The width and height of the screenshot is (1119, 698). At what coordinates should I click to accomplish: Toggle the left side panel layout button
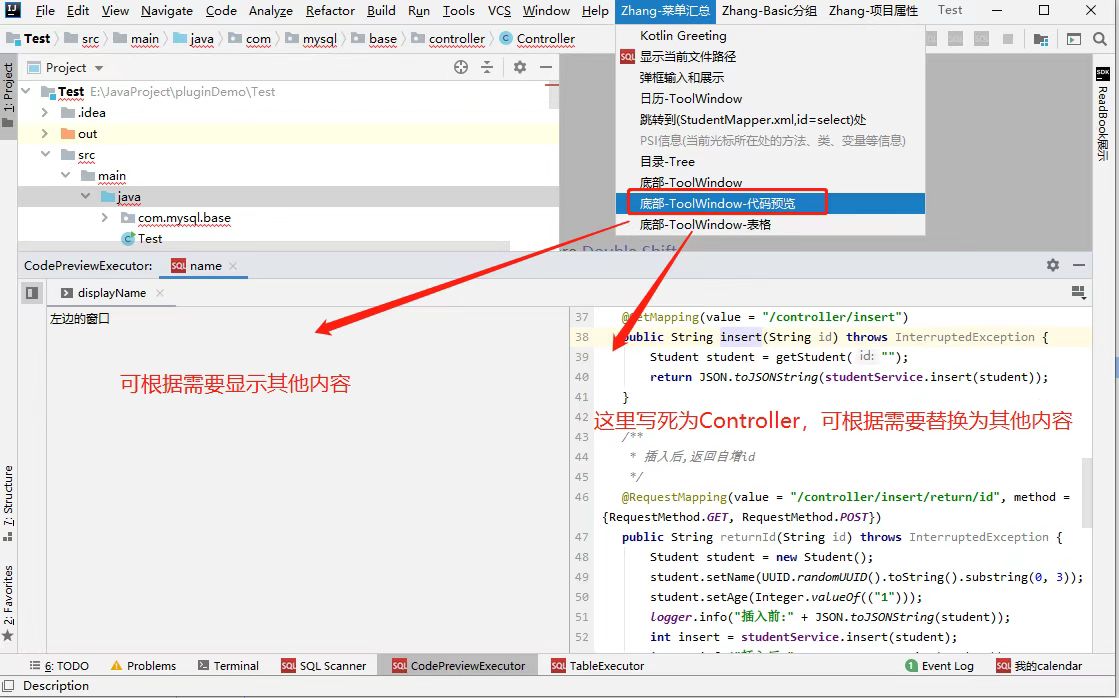(x=31, y=293)
